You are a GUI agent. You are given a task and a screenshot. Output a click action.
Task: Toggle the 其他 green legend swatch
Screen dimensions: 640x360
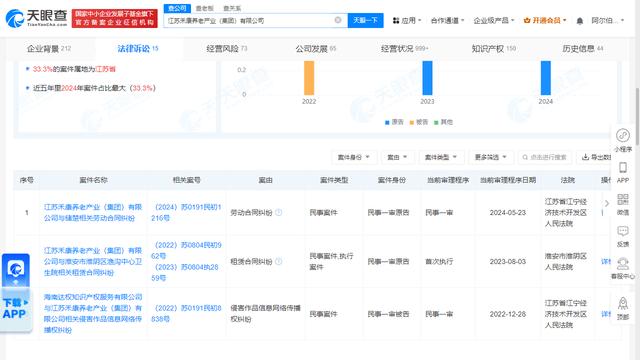[436, 122]
